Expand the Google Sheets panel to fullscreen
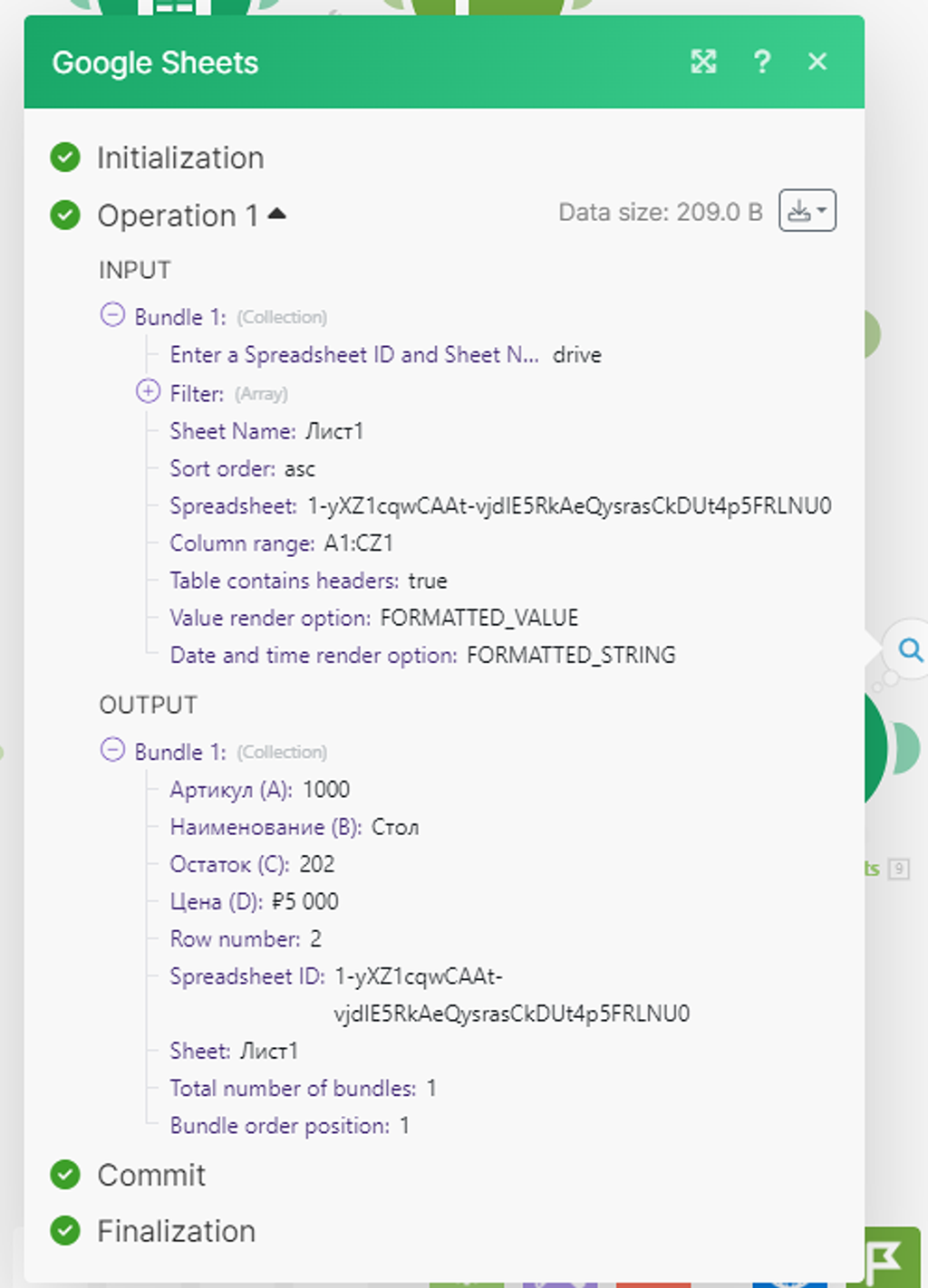Screen dimensions: 928x1288 click(x=704, y=62)
